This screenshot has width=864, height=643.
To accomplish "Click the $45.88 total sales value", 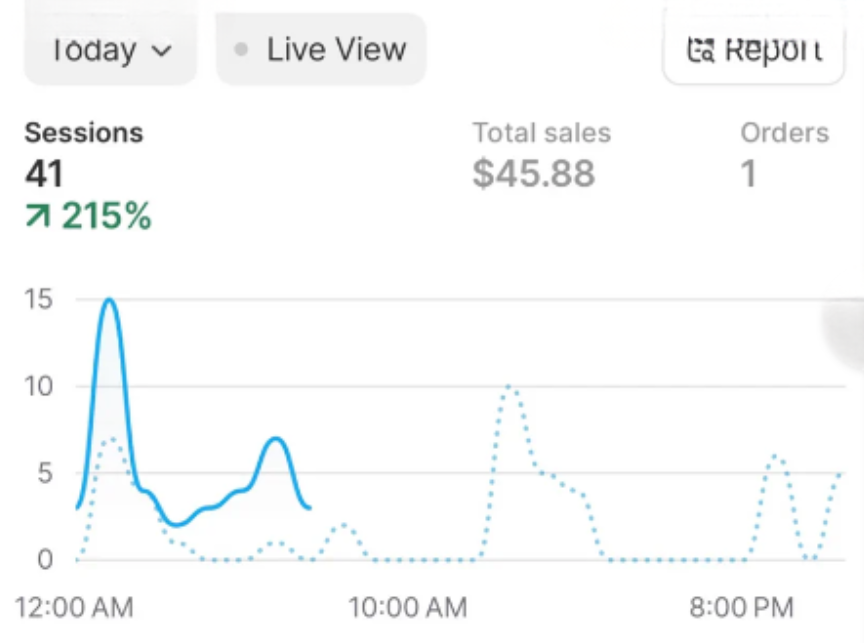I will click(x=533, y=174).
